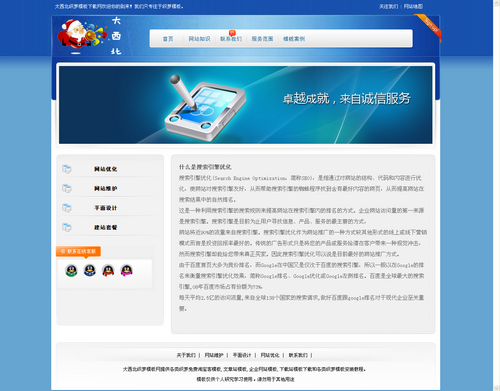Click the pink-scarf QQ penguin icon

tap(127, 270)
